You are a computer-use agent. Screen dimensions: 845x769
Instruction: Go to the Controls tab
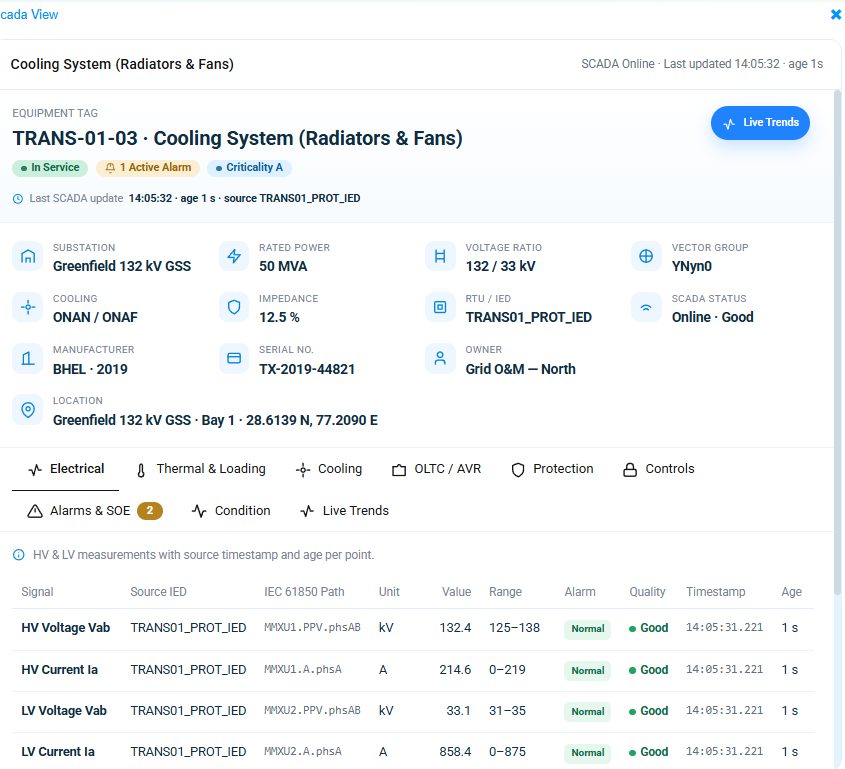[659, 469]
